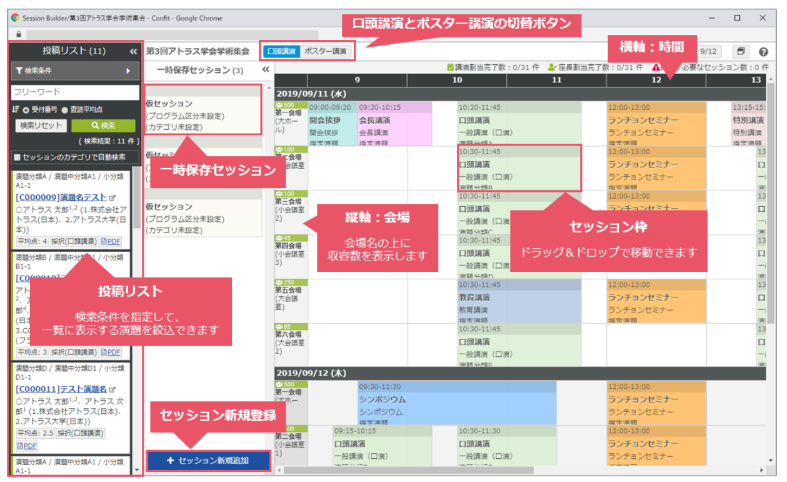This screenshot has height=482, width=787.
Task: Click the green 検索 button
Action: click(x=105, y=125)
